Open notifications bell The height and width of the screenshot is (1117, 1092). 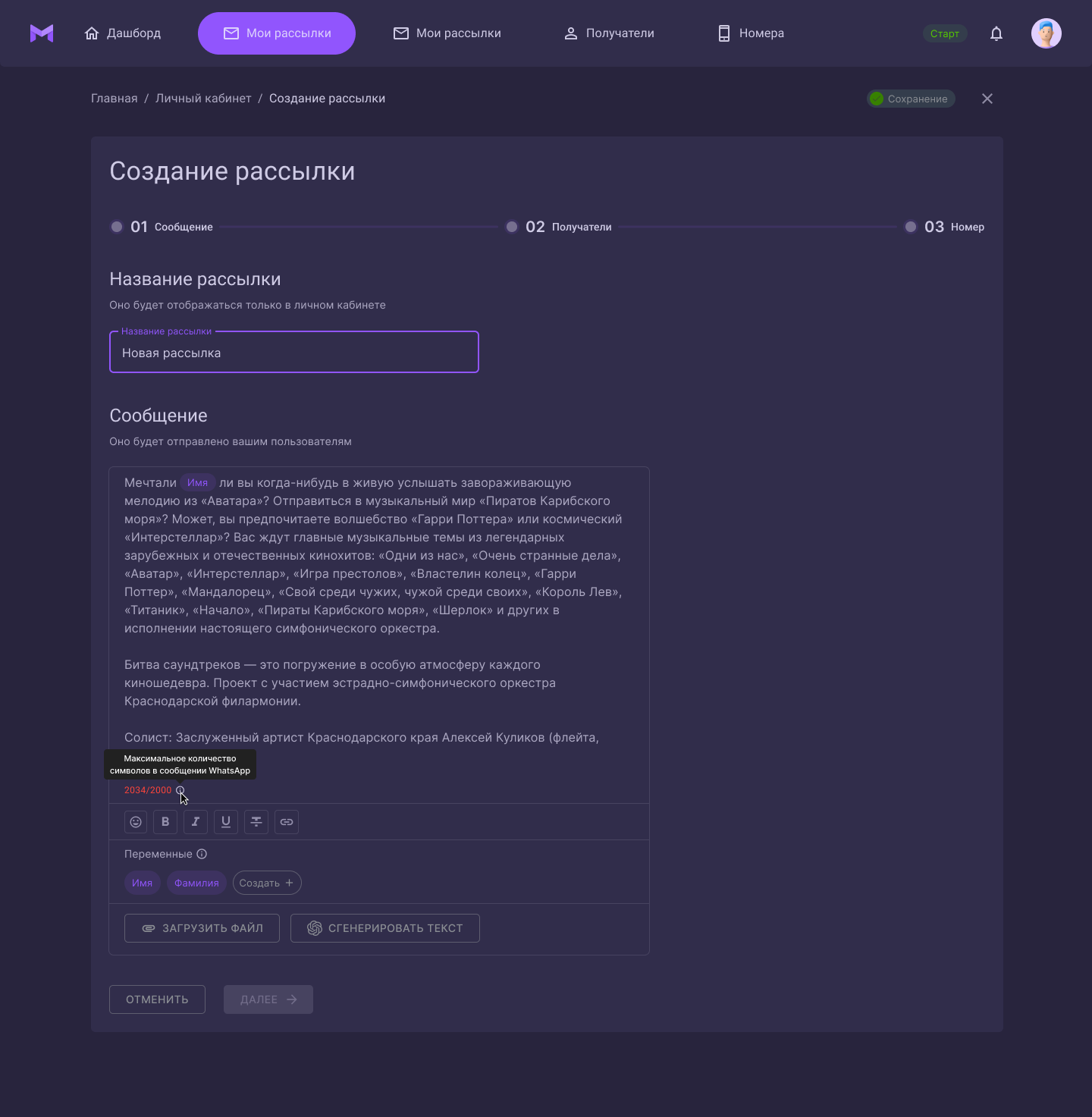pos(996,33)
